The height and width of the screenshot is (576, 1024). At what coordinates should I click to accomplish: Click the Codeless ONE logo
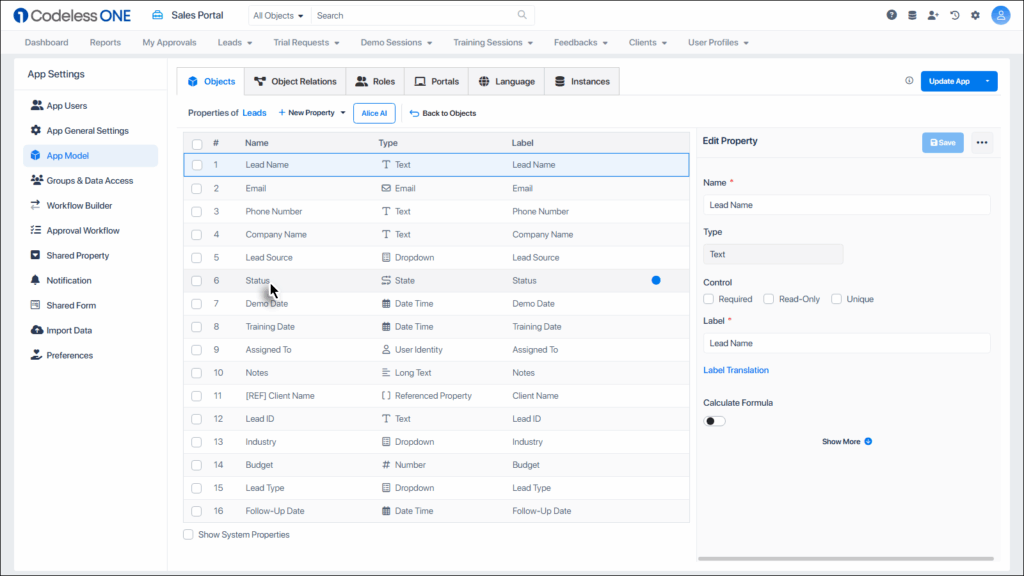click(70, 14)
